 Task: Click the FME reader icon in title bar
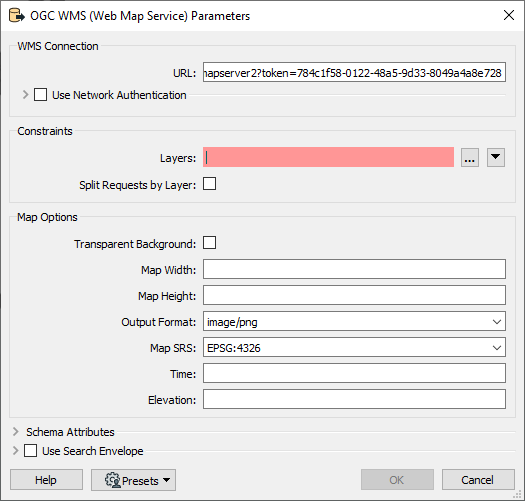16,16
